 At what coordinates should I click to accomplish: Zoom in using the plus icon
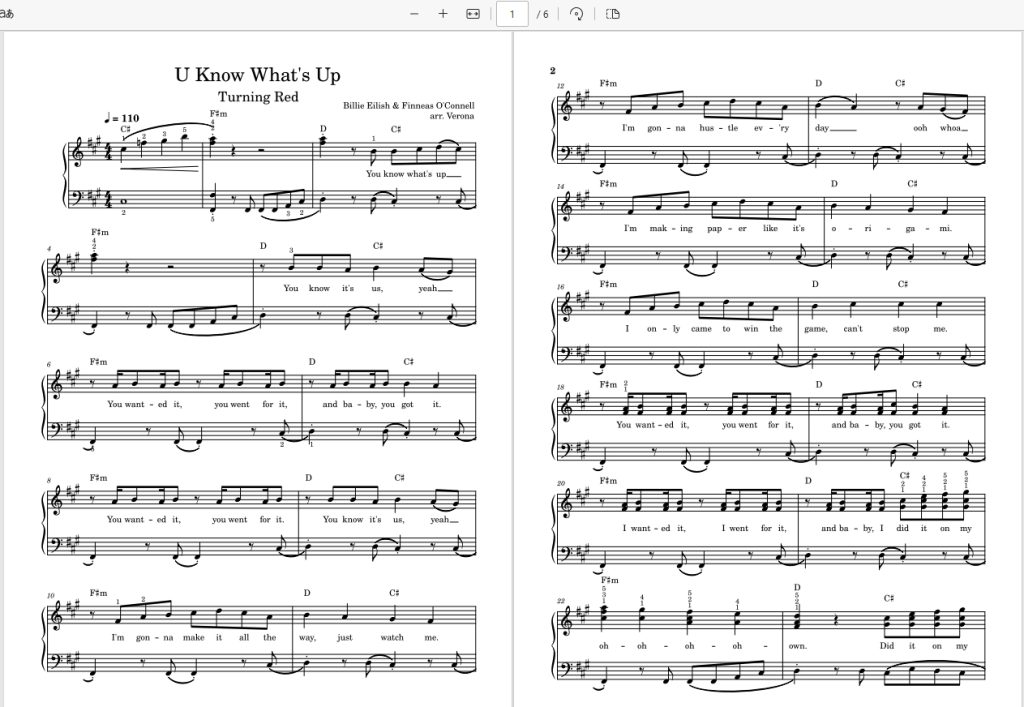pos(443,14)
